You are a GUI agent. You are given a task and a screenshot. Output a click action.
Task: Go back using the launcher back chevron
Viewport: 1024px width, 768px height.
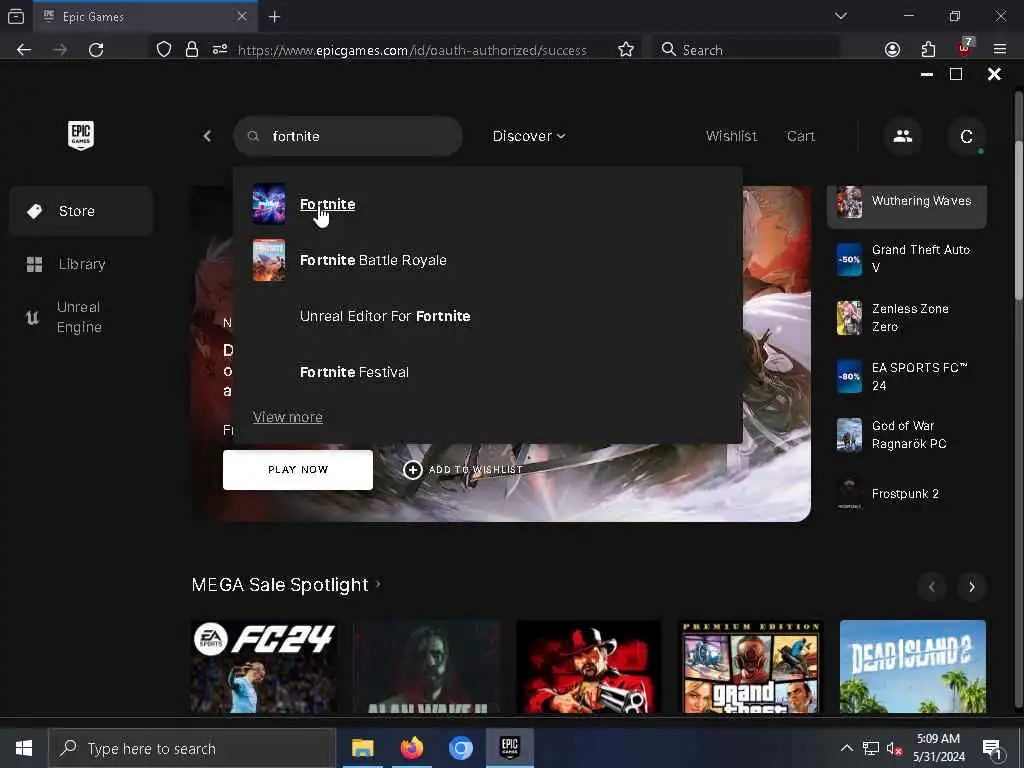coord(207,136)
